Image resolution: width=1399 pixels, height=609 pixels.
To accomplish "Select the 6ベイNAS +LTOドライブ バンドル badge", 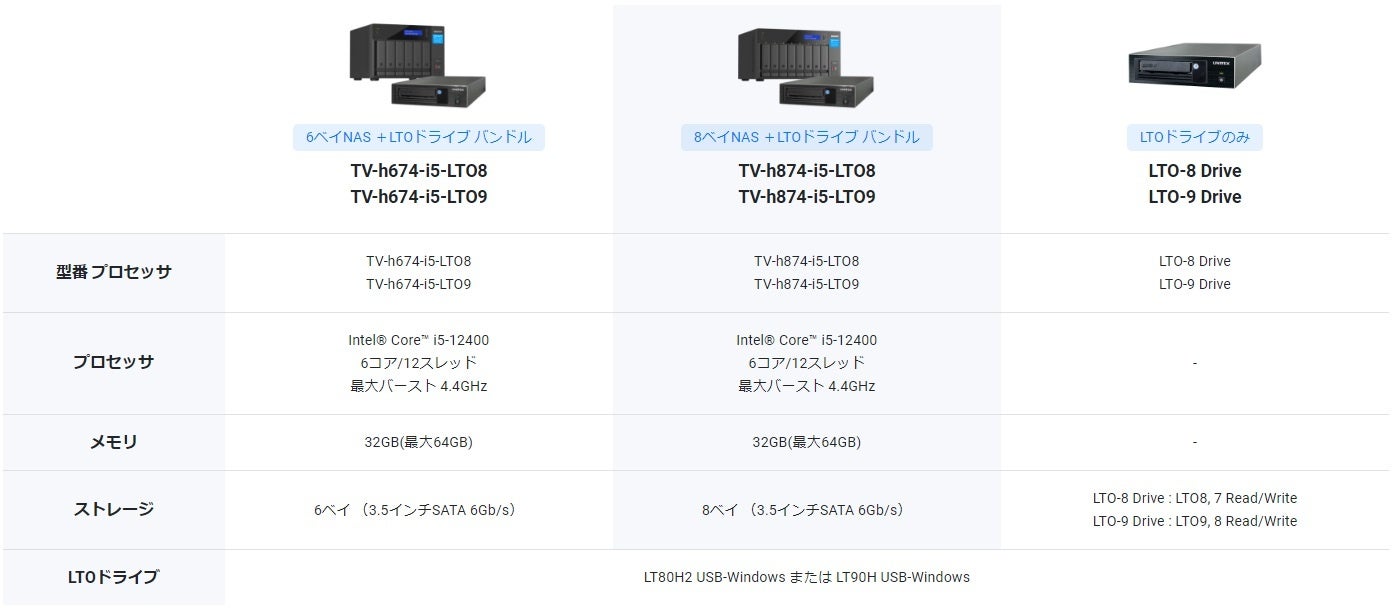I will click(x=418, y=137).
